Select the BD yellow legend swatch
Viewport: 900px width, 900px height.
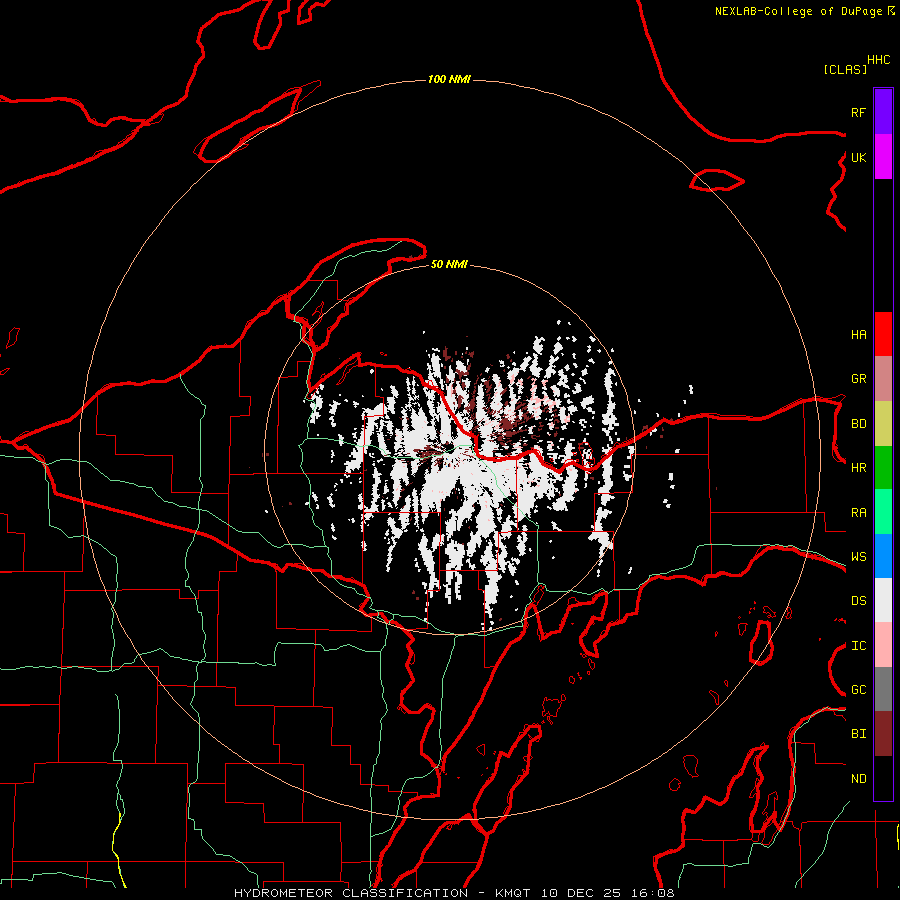(883, 424)
